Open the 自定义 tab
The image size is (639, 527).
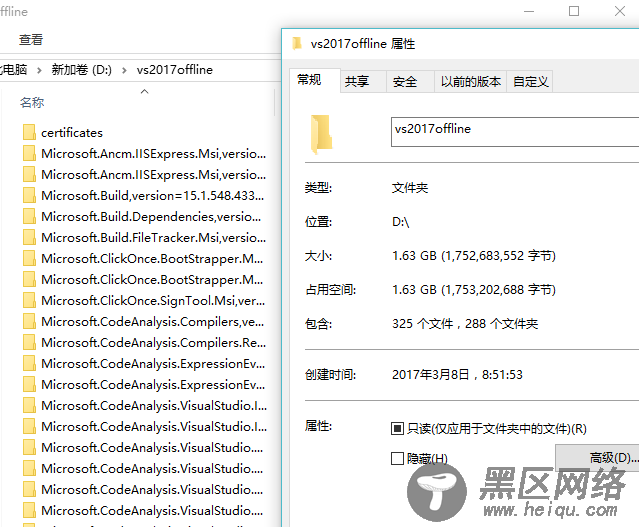pyautogui.click(x=531, y=82)
